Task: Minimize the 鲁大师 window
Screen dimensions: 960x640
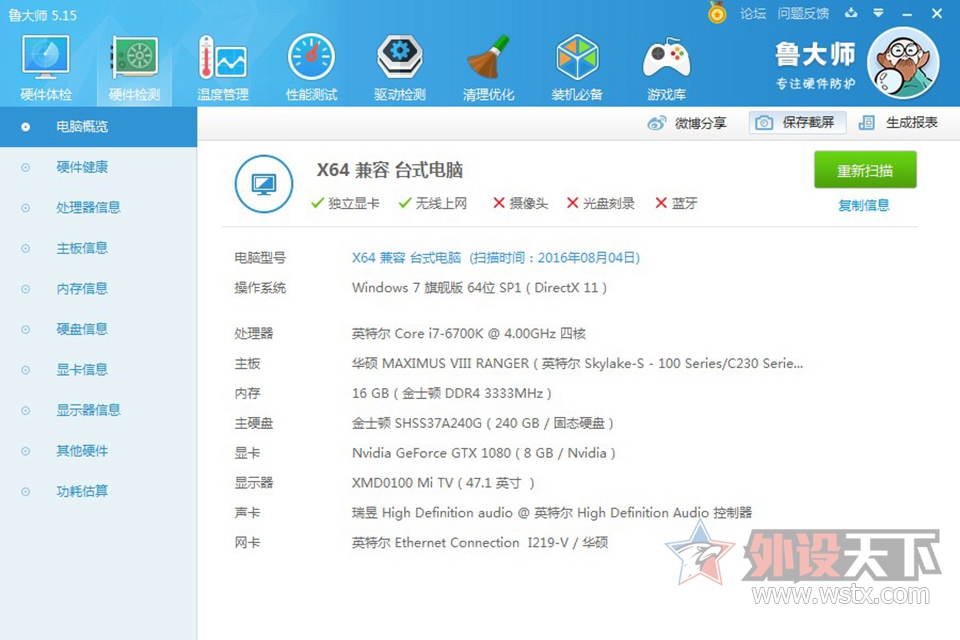Action: [907, 13]
